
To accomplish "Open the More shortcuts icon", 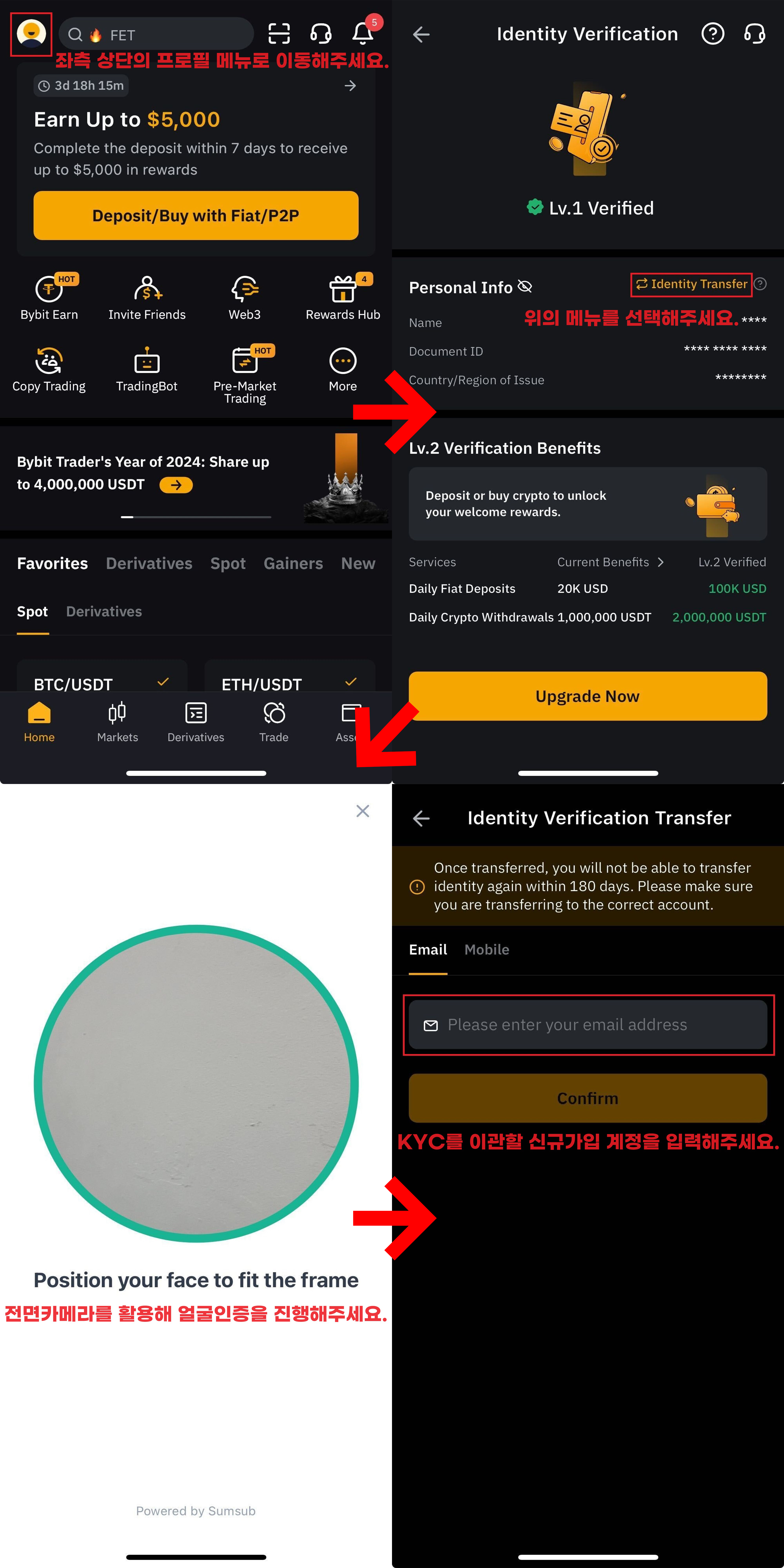I will click(x=343, y=369).
